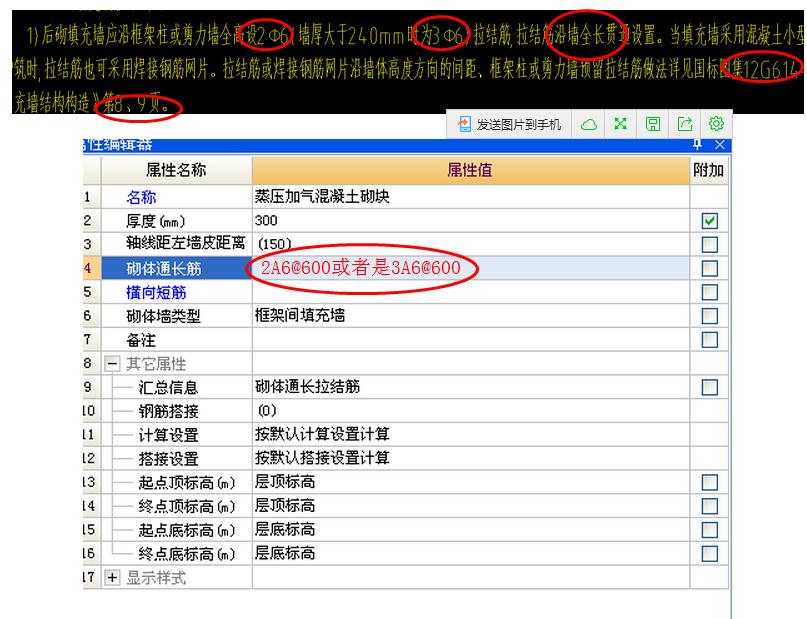The height and width of the screenshot is (619, 807).
Task: Close the property editor panel
Action: click(x=720, y=145)
